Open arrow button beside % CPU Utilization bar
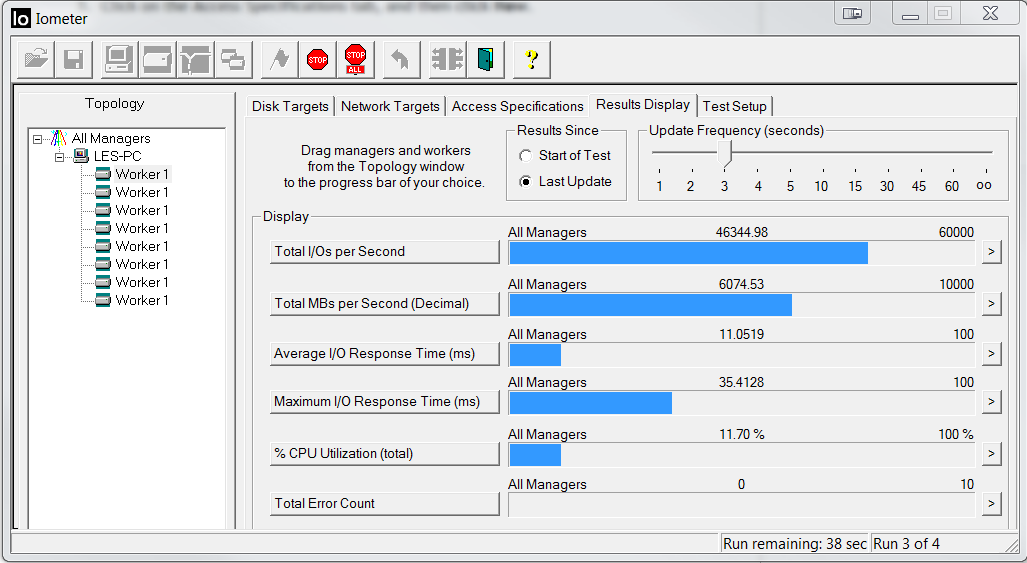This screenshot has width=1027, height=563. coord(991,454)
